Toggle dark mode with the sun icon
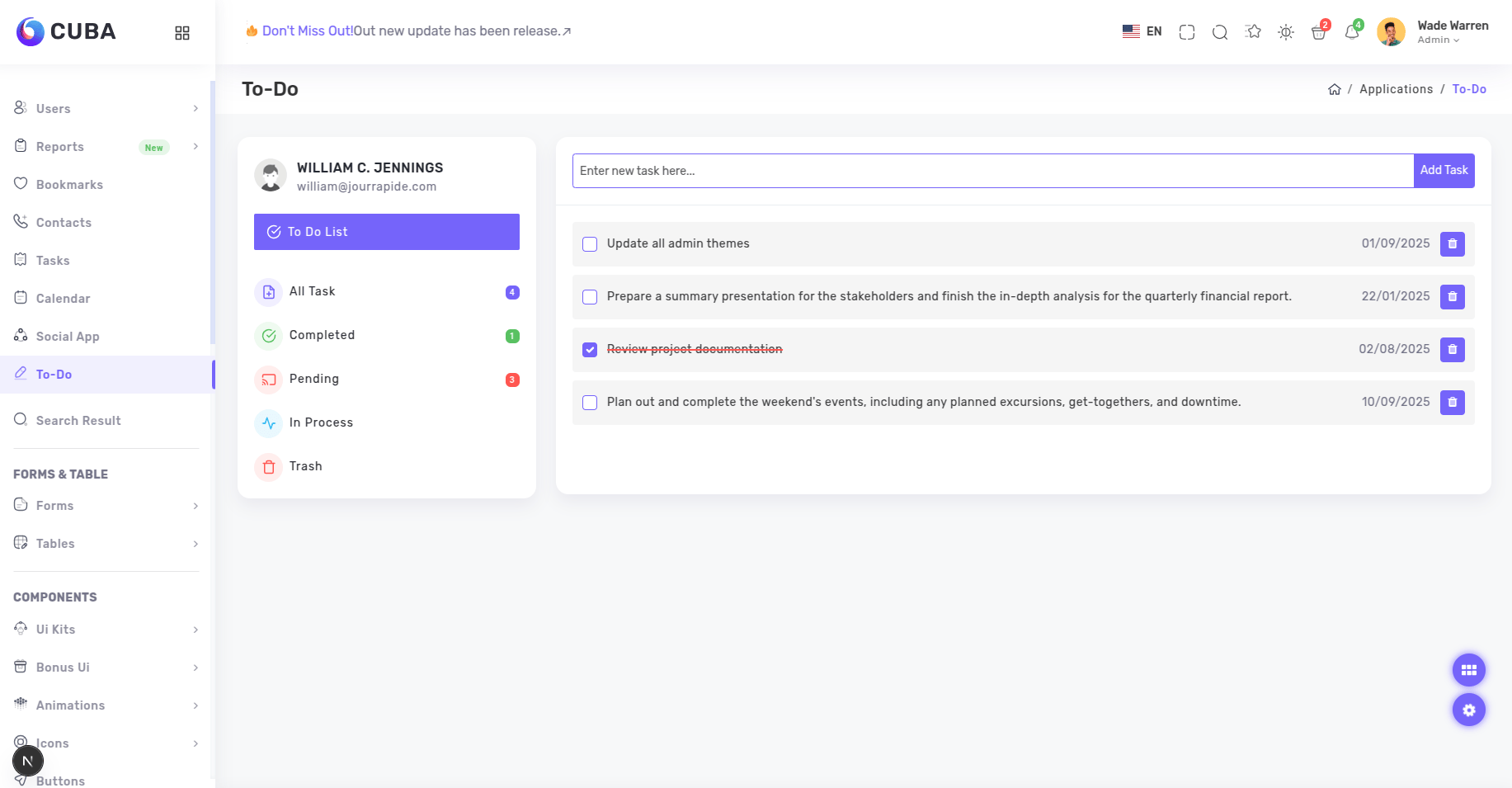1512x788 pixels. tap(1285, 32)
